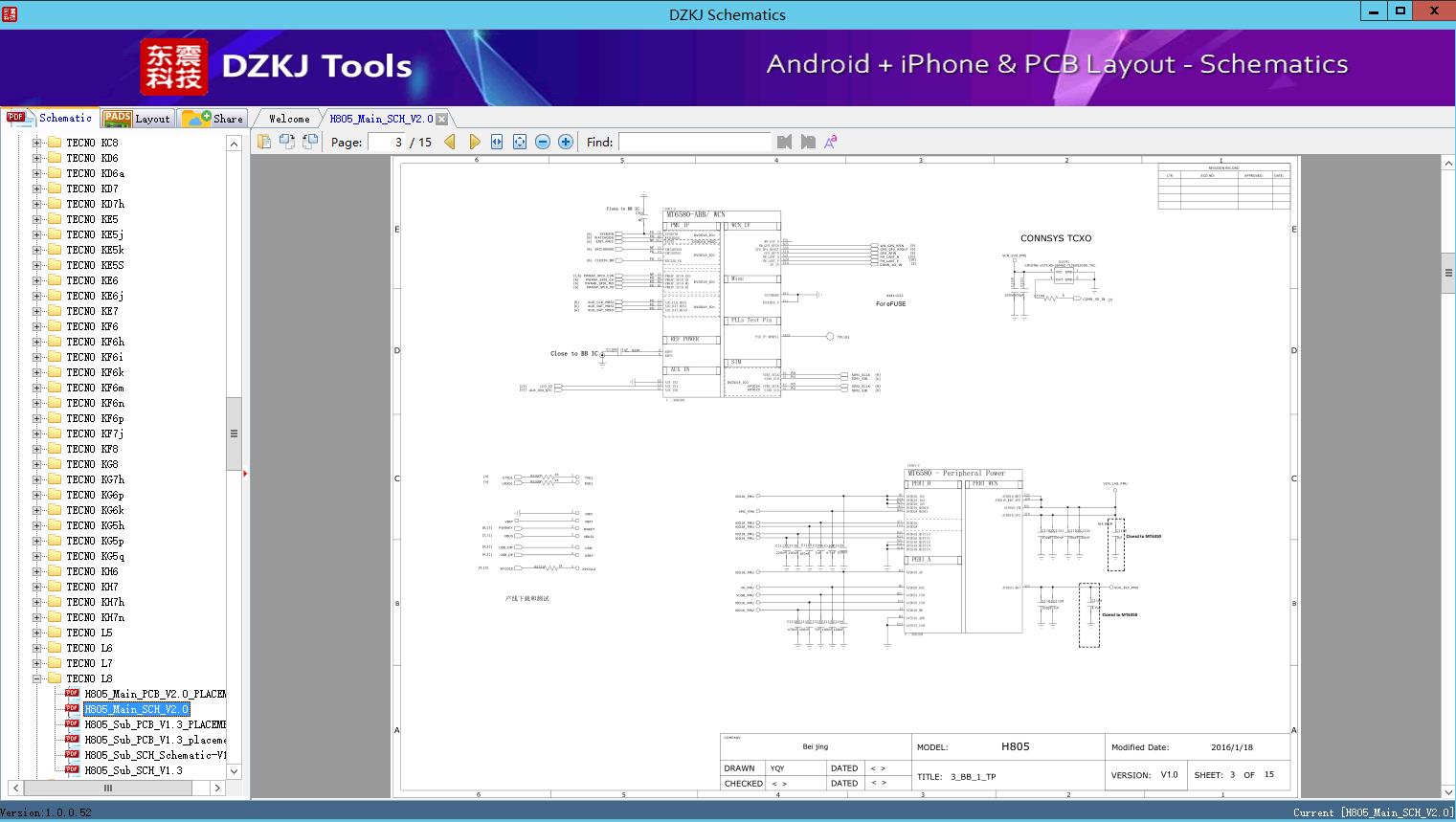1456x822 pixels.
Task: Open the Welcome tab
Action: (289, 119)
